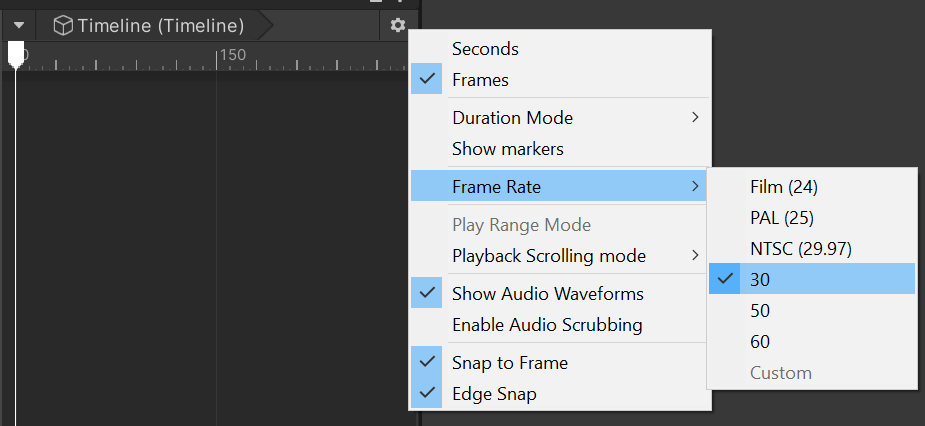Choose Film (24) frame rate
The width and height of the screenshot is (925, 426).
click(784, 187)
